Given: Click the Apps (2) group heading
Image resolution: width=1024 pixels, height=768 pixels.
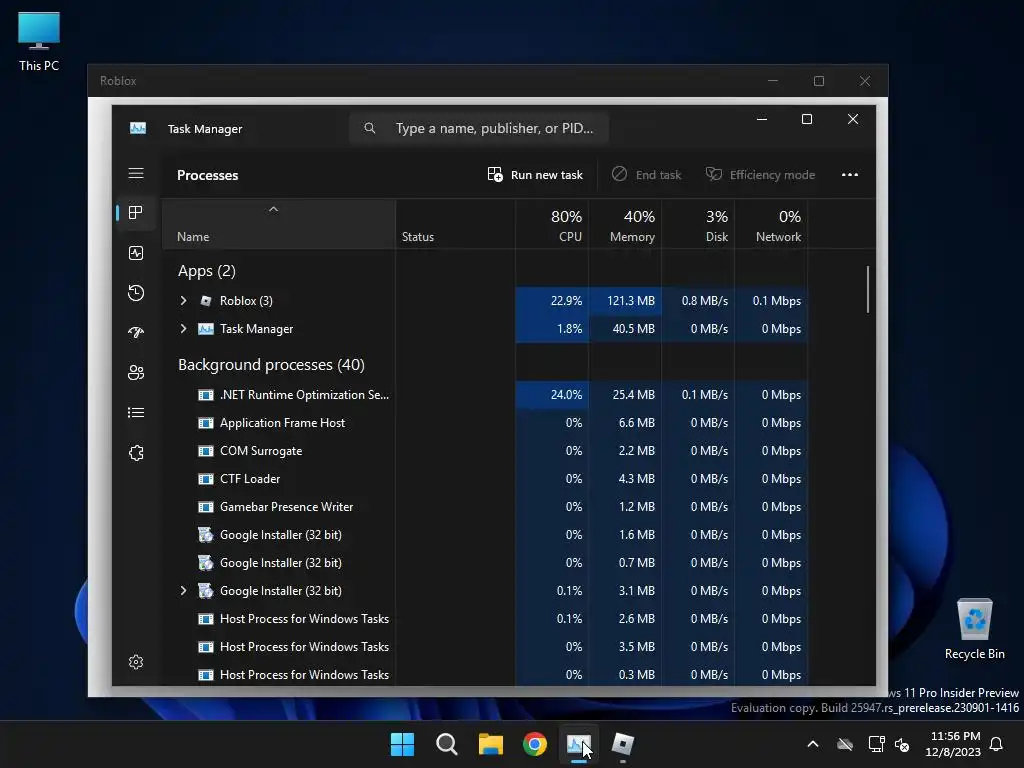Looking at the screenshot, I should tap(206, 270).
